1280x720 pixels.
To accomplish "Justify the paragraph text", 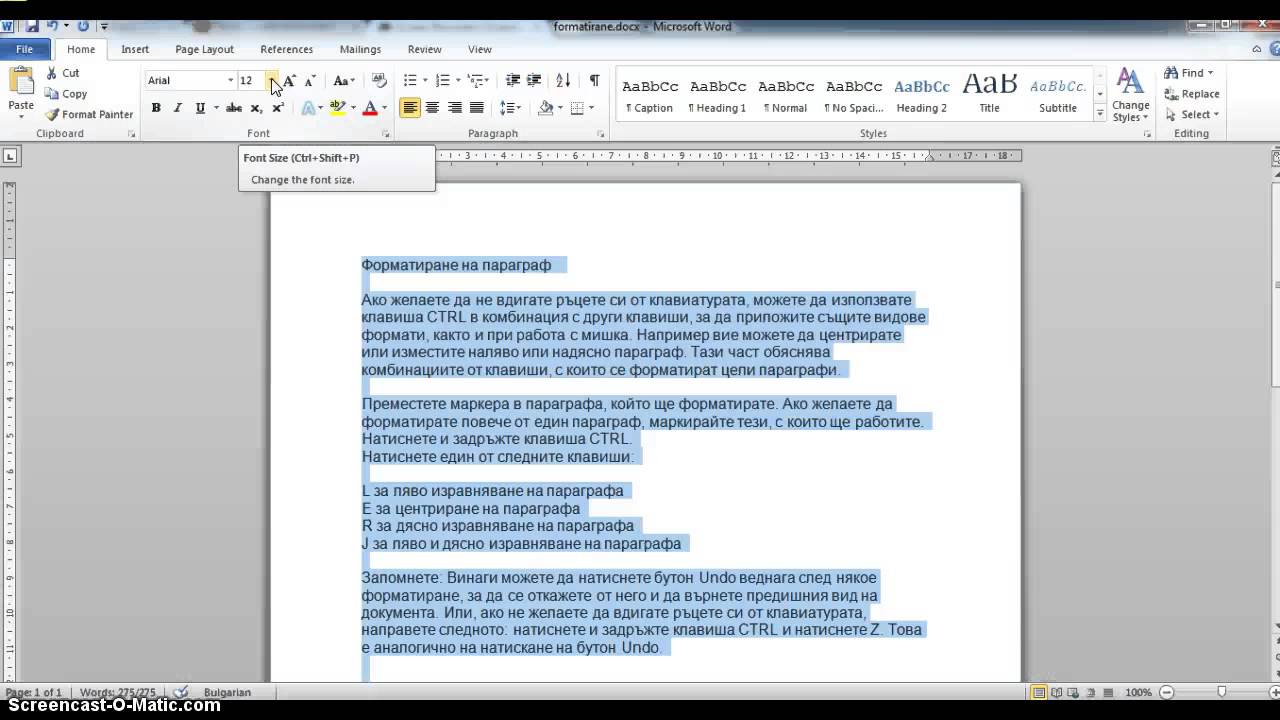I will (476, 108).
